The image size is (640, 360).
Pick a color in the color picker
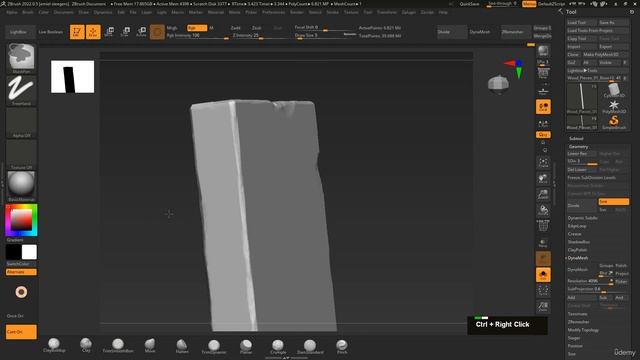point(21,220)
